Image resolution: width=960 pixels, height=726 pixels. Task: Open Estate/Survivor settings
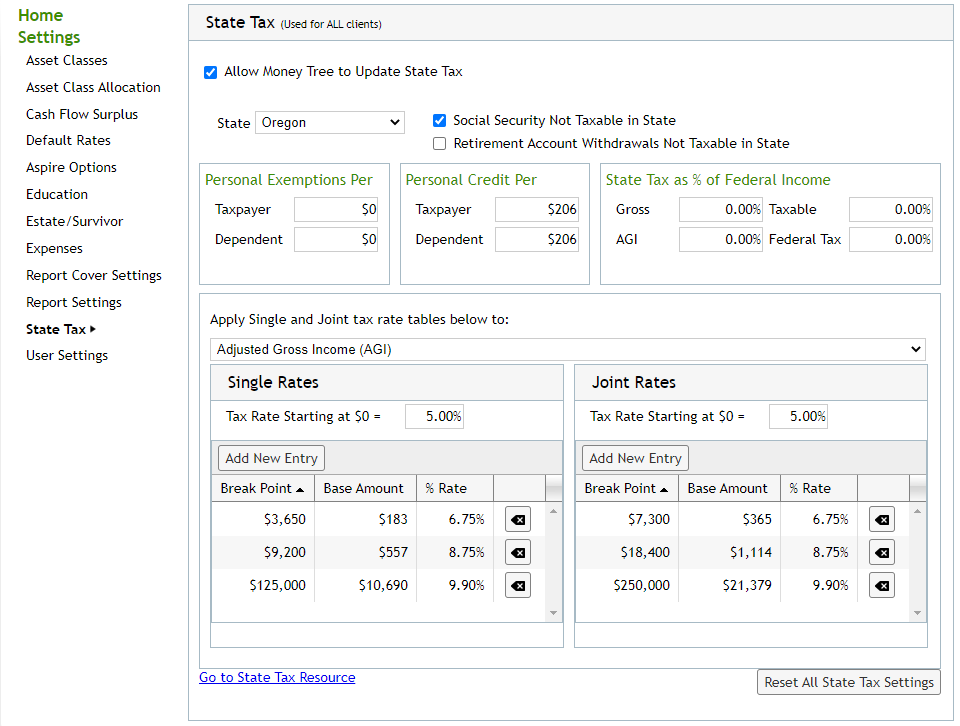pyautogui.click(x=75, y=222)
